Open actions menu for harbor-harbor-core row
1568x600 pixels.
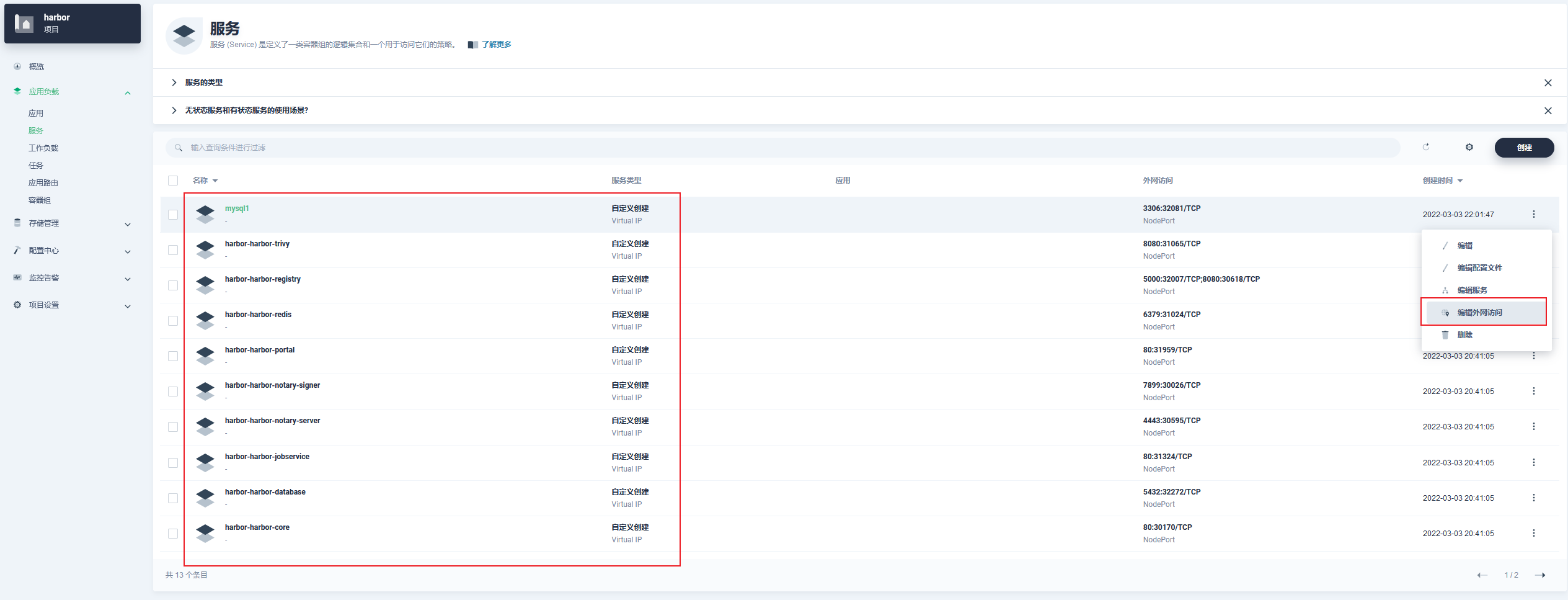(1534, 533)
